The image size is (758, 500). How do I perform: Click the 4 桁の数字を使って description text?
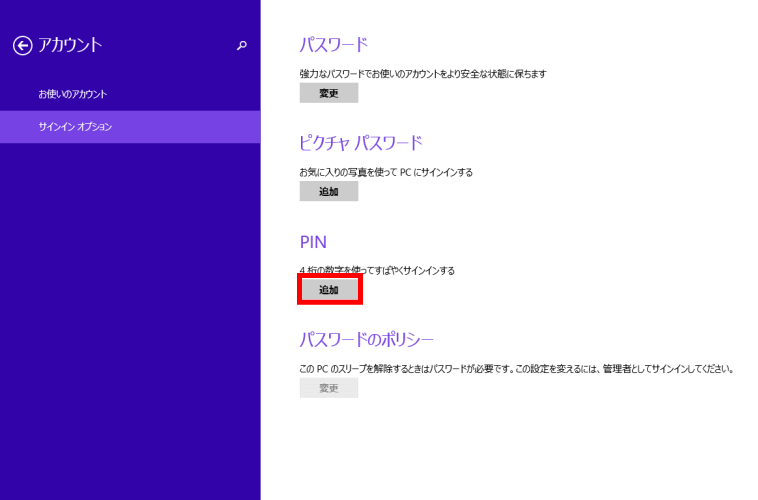pyautogui.click(x=376, y=270)
